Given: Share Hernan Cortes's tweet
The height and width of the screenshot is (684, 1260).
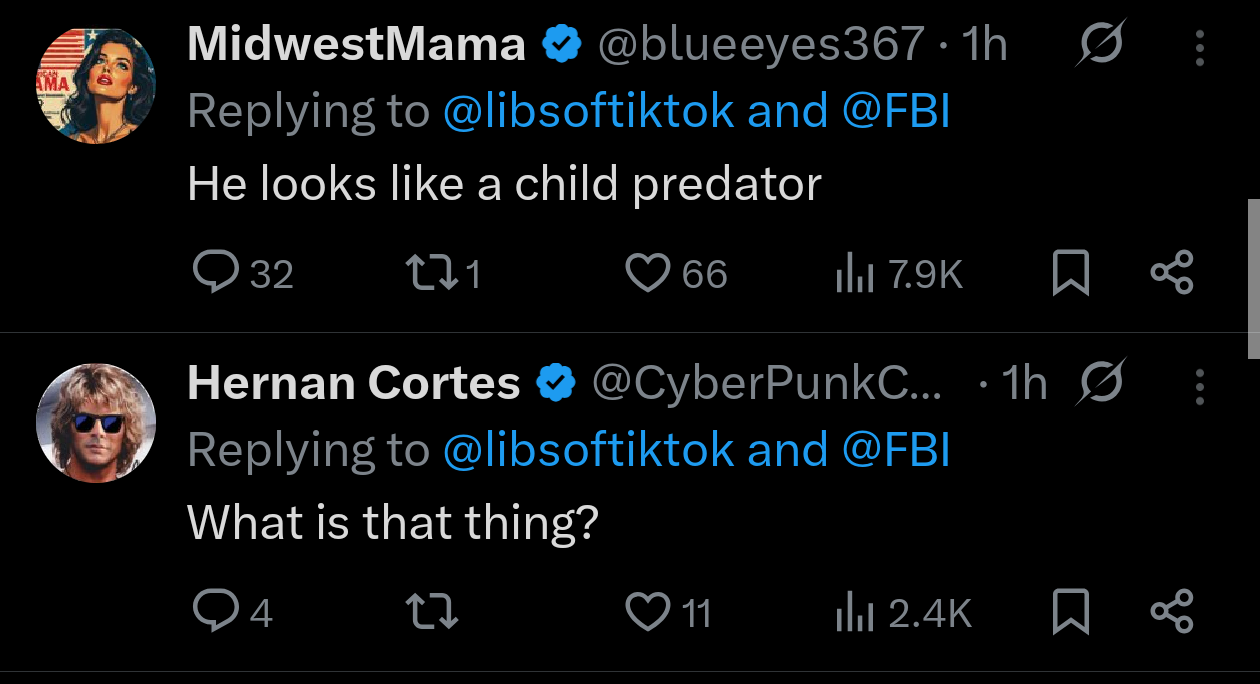Looking at the screenshot, I should [x=1172, y=611].
